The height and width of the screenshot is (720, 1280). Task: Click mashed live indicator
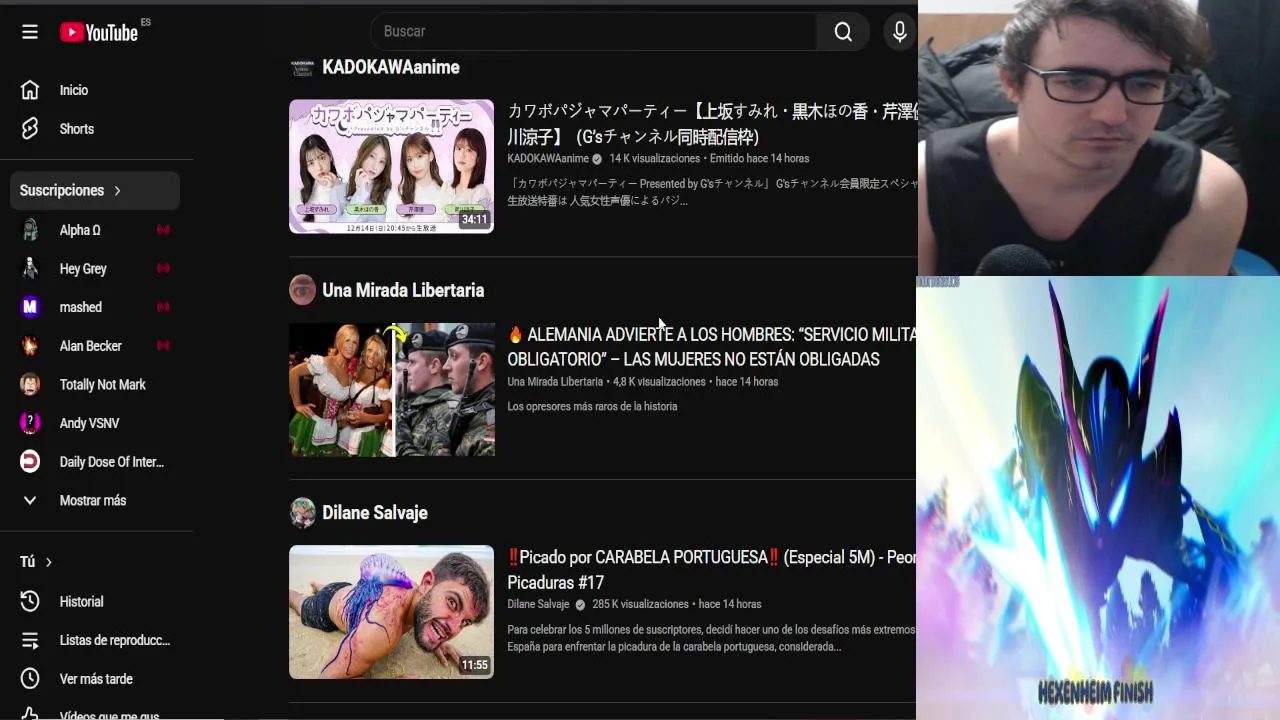click(x=163, y=307)
